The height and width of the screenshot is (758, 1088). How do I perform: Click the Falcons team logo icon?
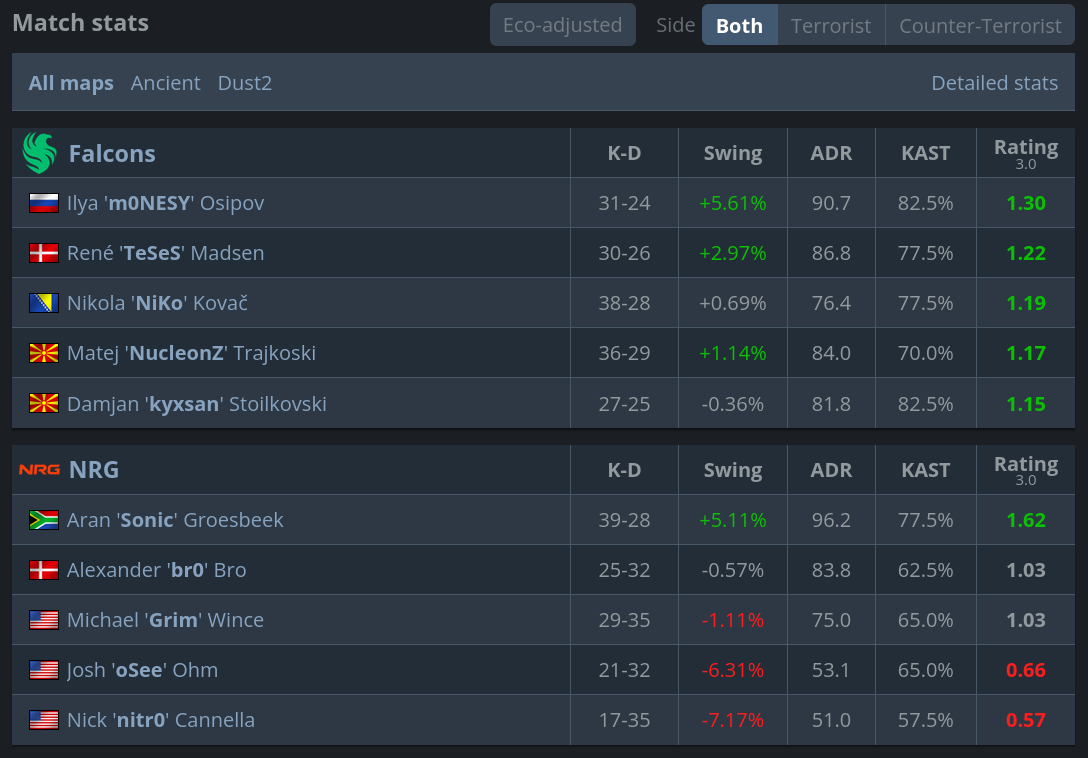tap(39, 153)
